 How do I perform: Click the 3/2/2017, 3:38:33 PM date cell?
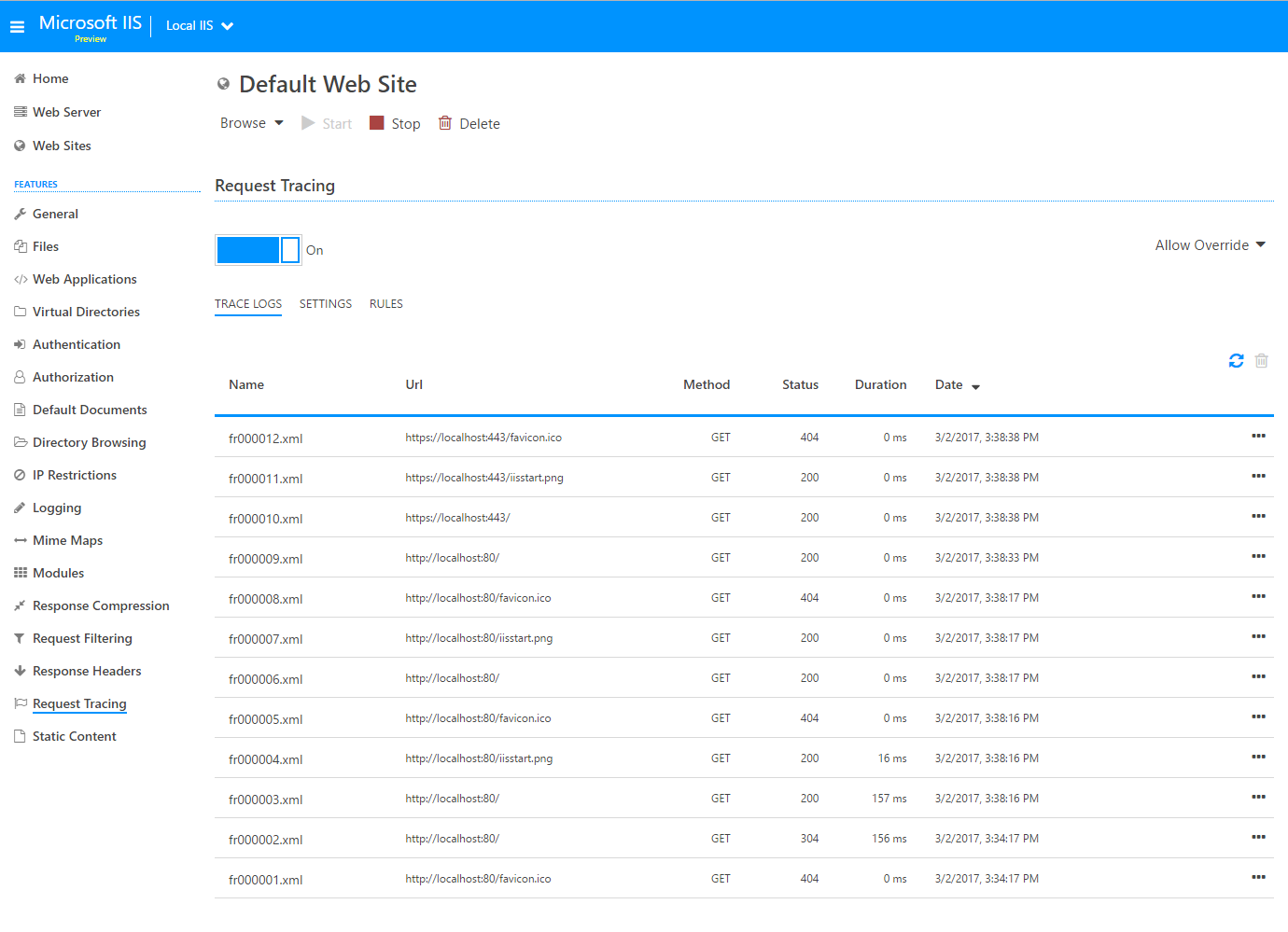click(x=987, y=558)
